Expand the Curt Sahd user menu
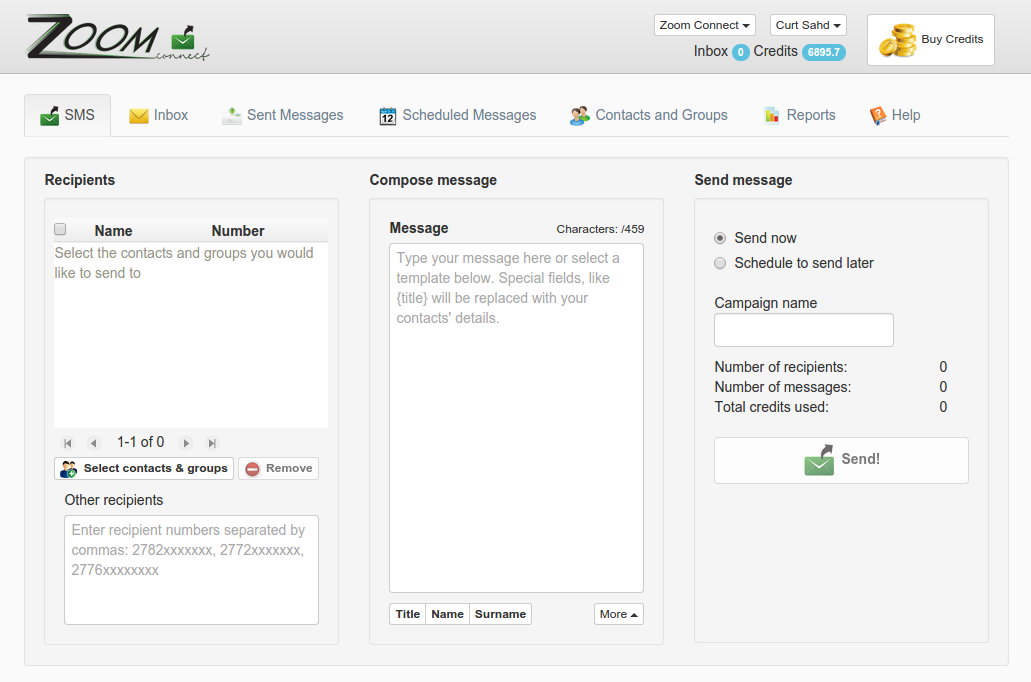This screenshot has height=682, width=1031. (808, 25)
